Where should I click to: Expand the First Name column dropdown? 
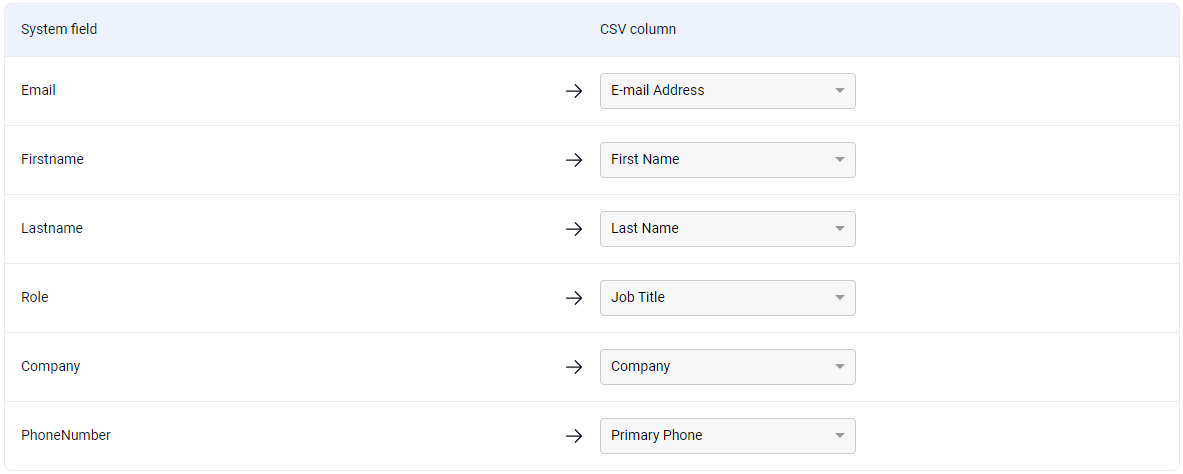[x=727, y=160]
